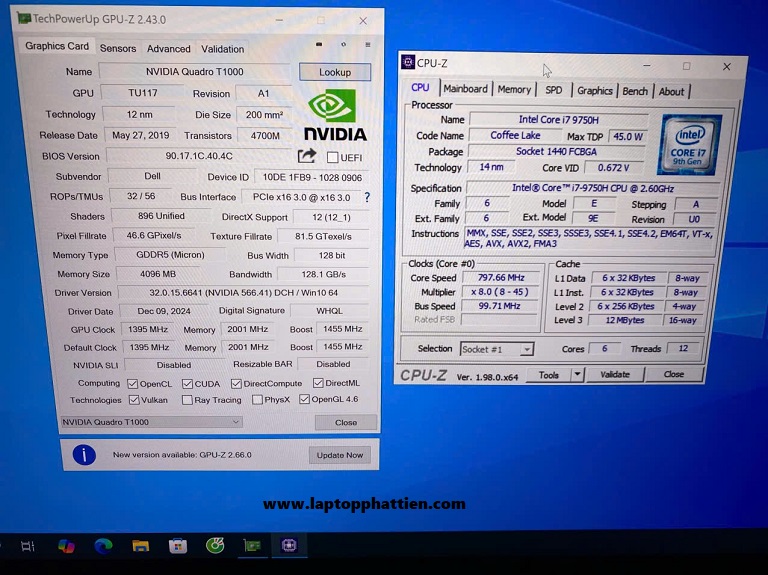Image resolution: width=768 pixels, height=575 pixels.
Task: Toggle the DirectML checkbox
Action: pos(318,383)
